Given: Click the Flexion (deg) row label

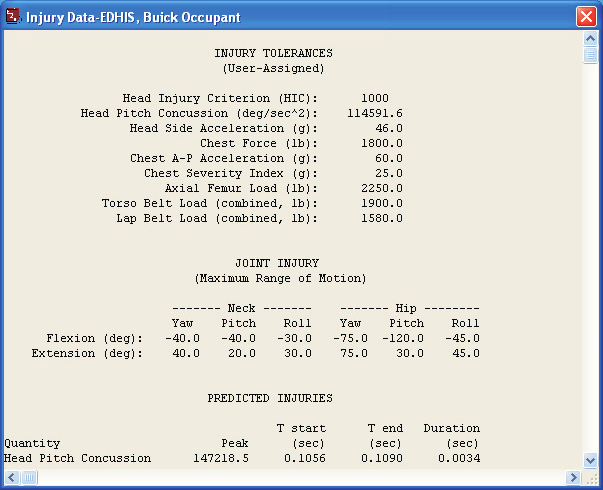Looking at the screenshot, I should (x=95, y=338).
